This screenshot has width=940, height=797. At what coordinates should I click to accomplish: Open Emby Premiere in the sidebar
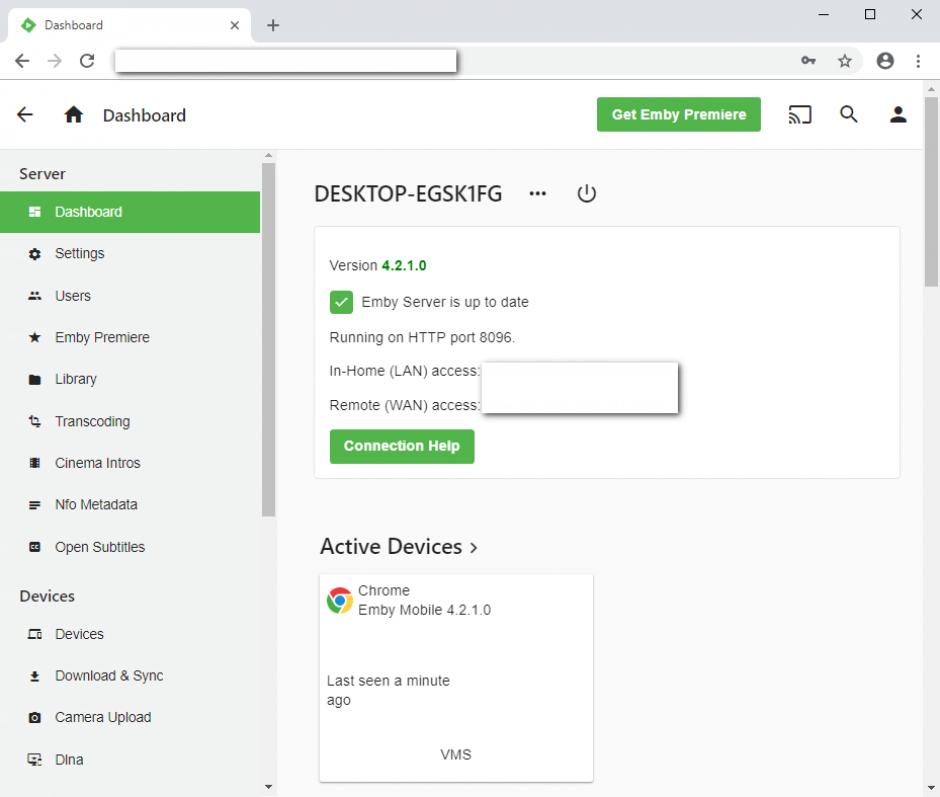pos(130,337)
